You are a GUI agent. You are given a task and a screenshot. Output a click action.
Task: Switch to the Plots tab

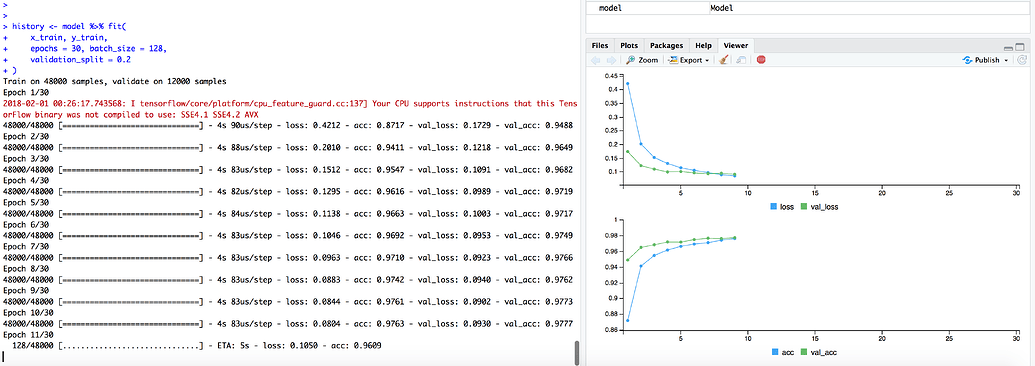pyautogui.click(x=629, y=46)
